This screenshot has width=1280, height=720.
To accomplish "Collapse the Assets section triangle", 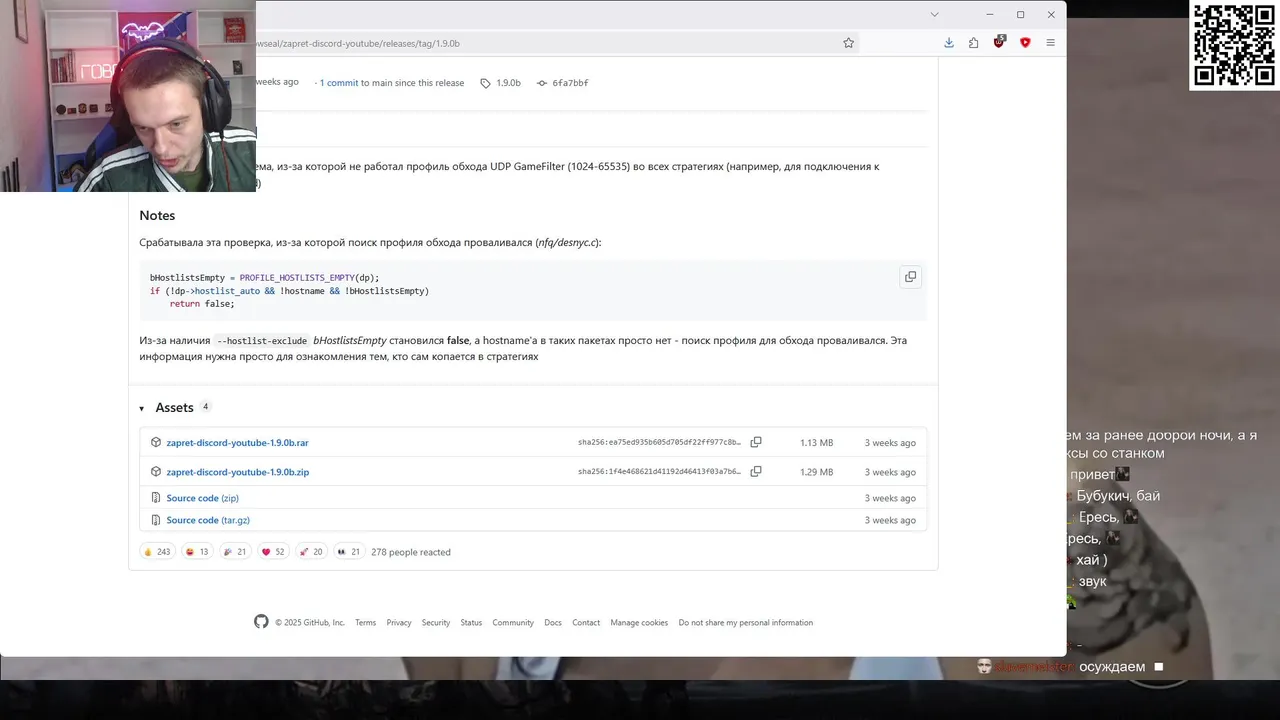I will (142, 408).
